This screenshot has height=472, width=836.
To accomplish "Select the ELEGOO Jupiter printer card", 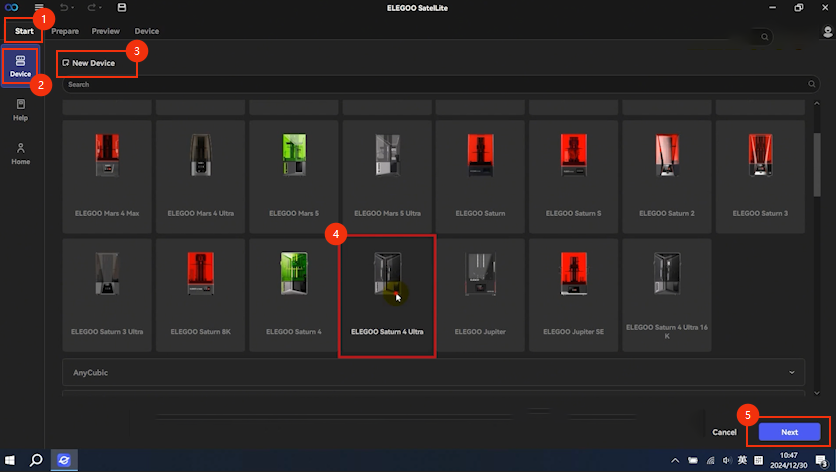I will [x=480, y=295].
